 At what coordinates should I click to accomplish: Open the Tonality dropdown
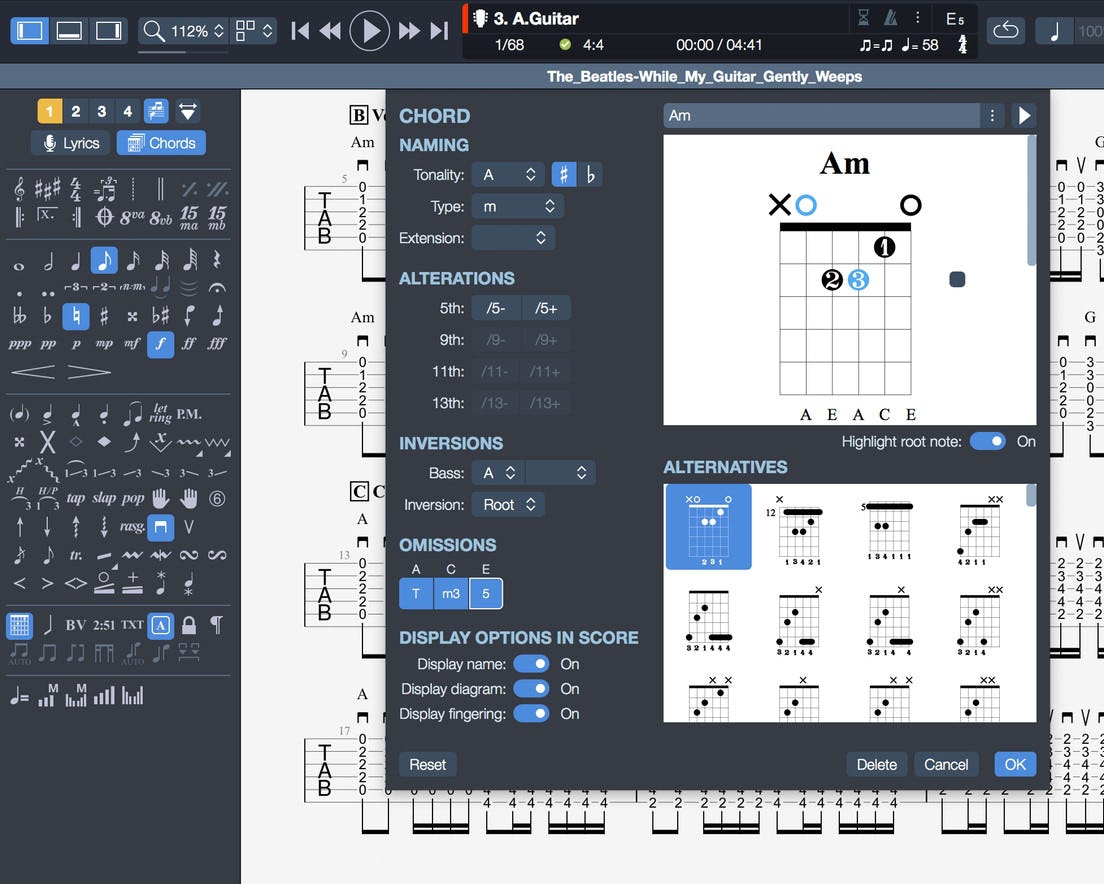[x=507, y=175]
